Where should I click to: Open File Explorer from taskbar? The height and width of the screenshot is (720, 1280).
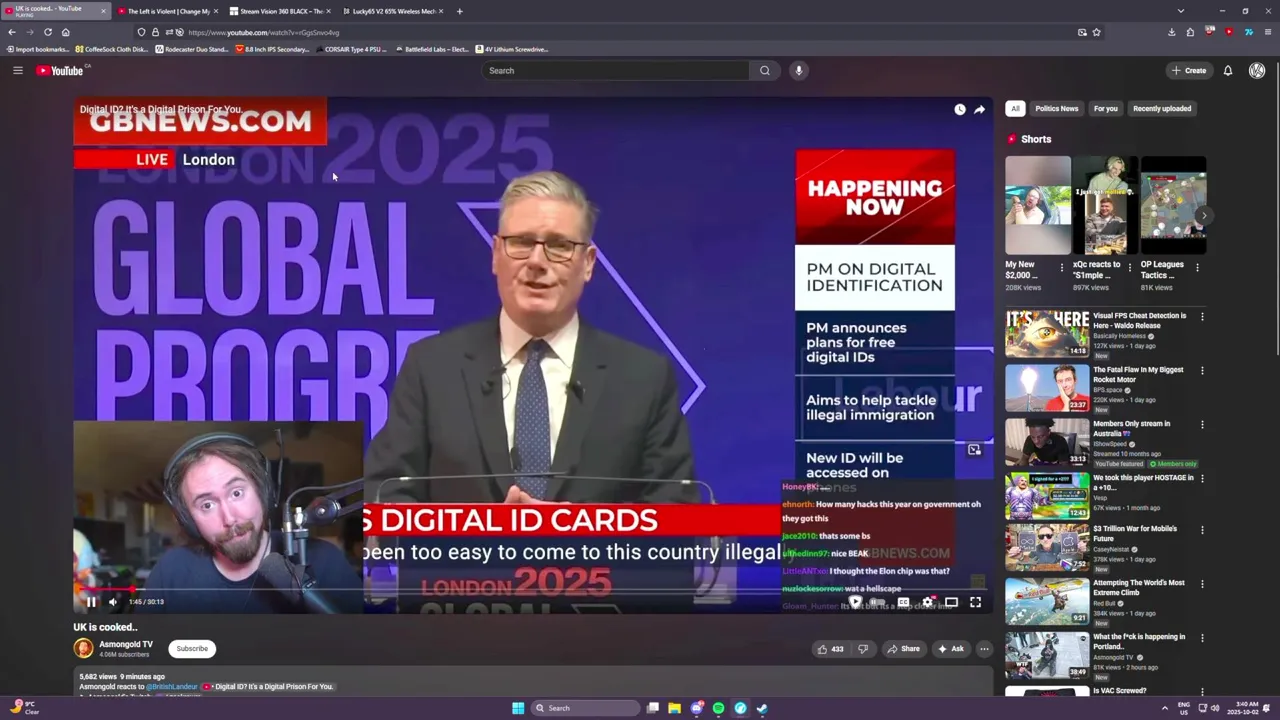tap(675, 708)
